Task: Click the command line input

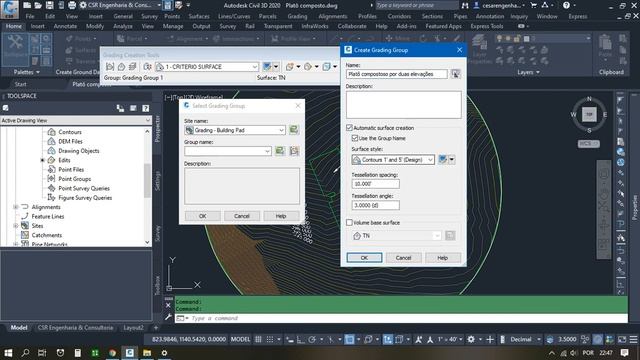Action: pyautogui.click(x=401, y=318)
